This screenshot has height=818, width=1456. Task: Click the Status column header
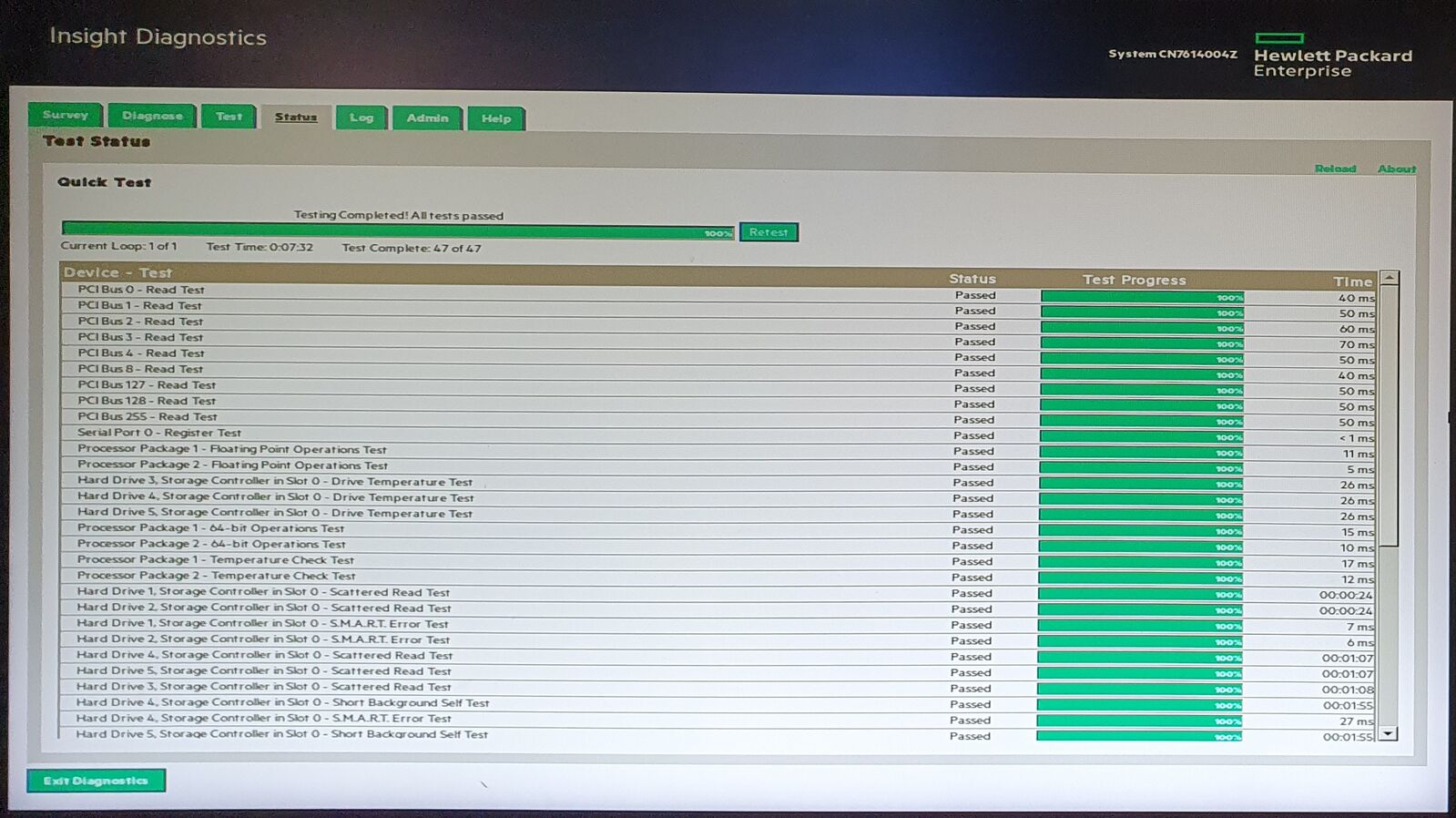pyautogui.click(x=972, y=279)
